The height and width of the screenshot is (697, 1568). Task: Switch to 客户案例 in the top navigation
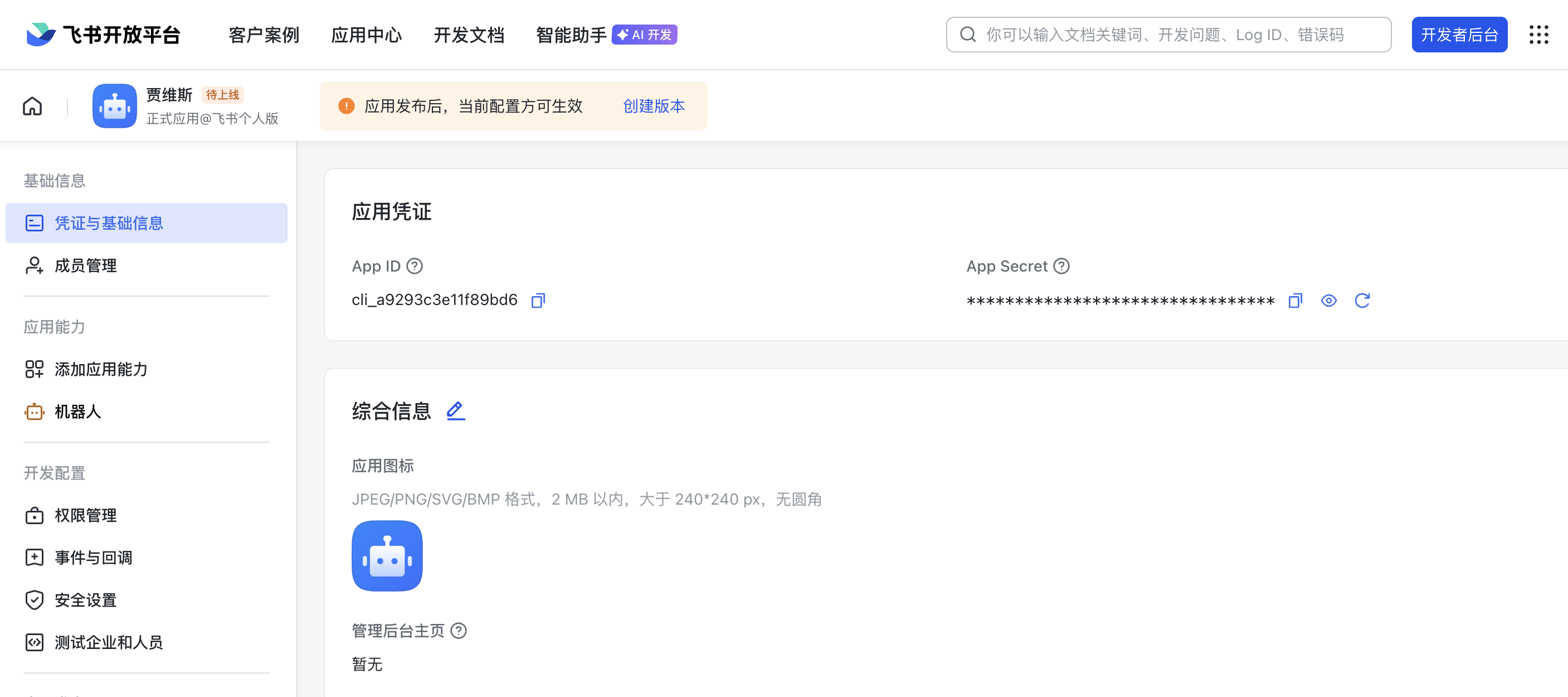point(264,35)
